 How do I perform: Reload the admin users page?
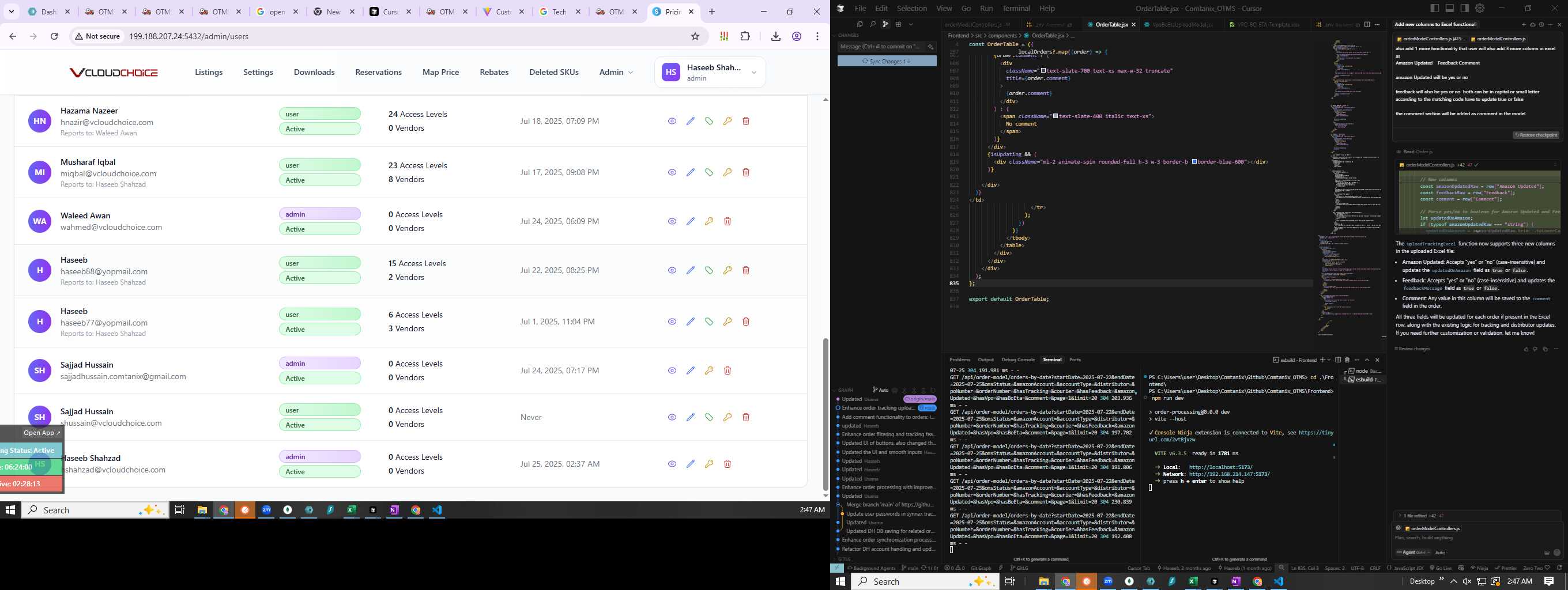click(x=54, y=36)
